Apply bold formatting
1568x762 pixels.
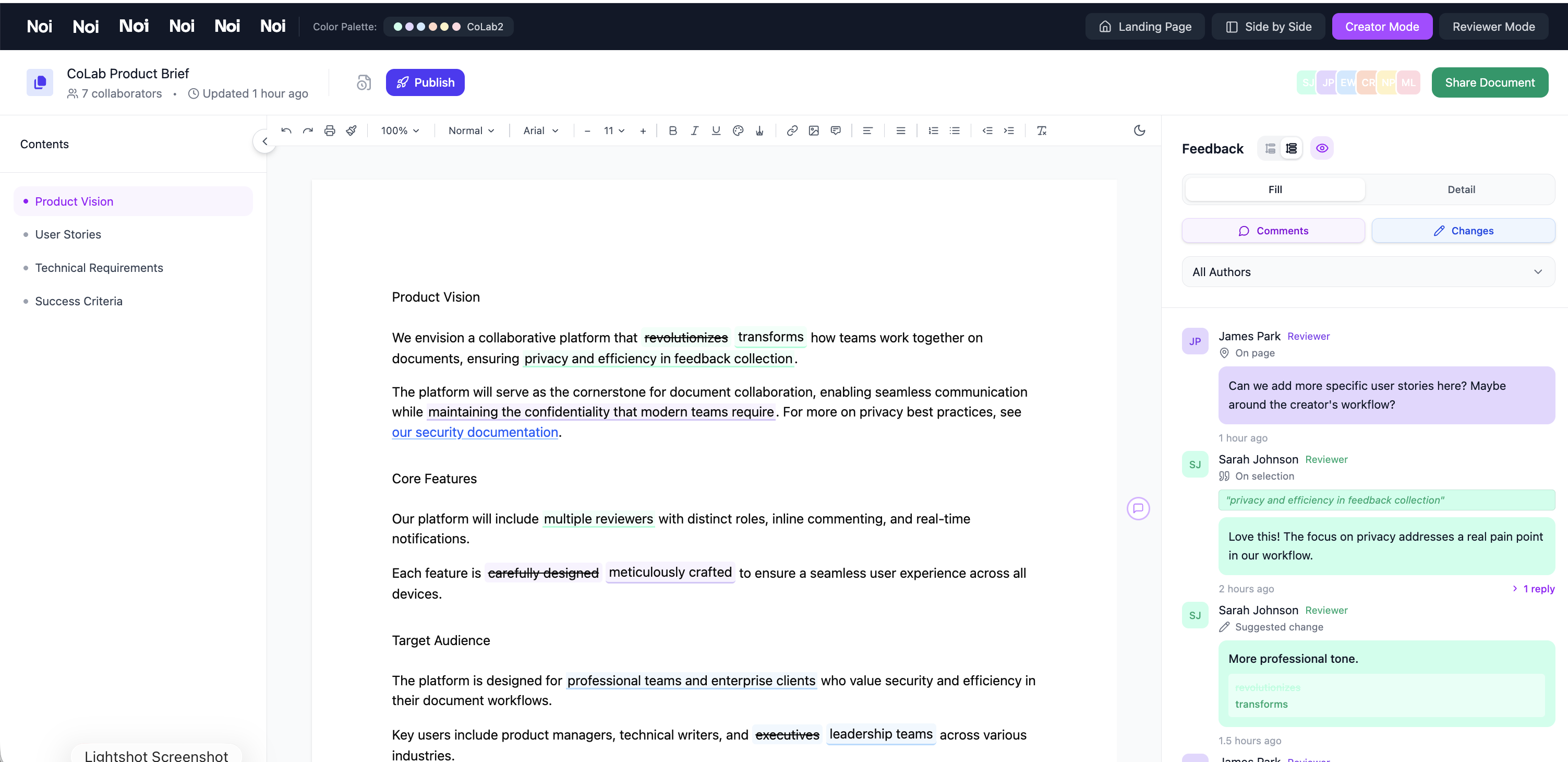672,130
